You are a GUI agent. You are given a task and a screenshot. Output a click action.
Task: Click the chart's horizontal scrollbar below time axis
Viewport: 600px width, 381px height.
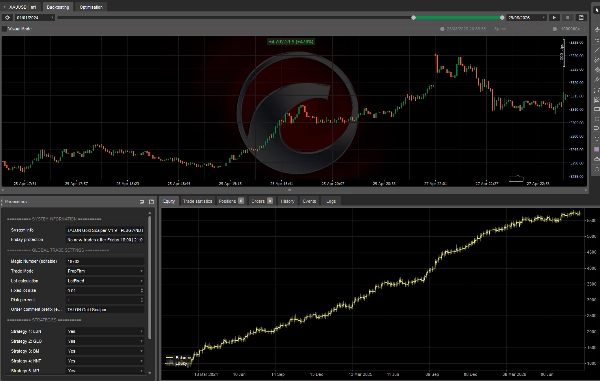295,190
